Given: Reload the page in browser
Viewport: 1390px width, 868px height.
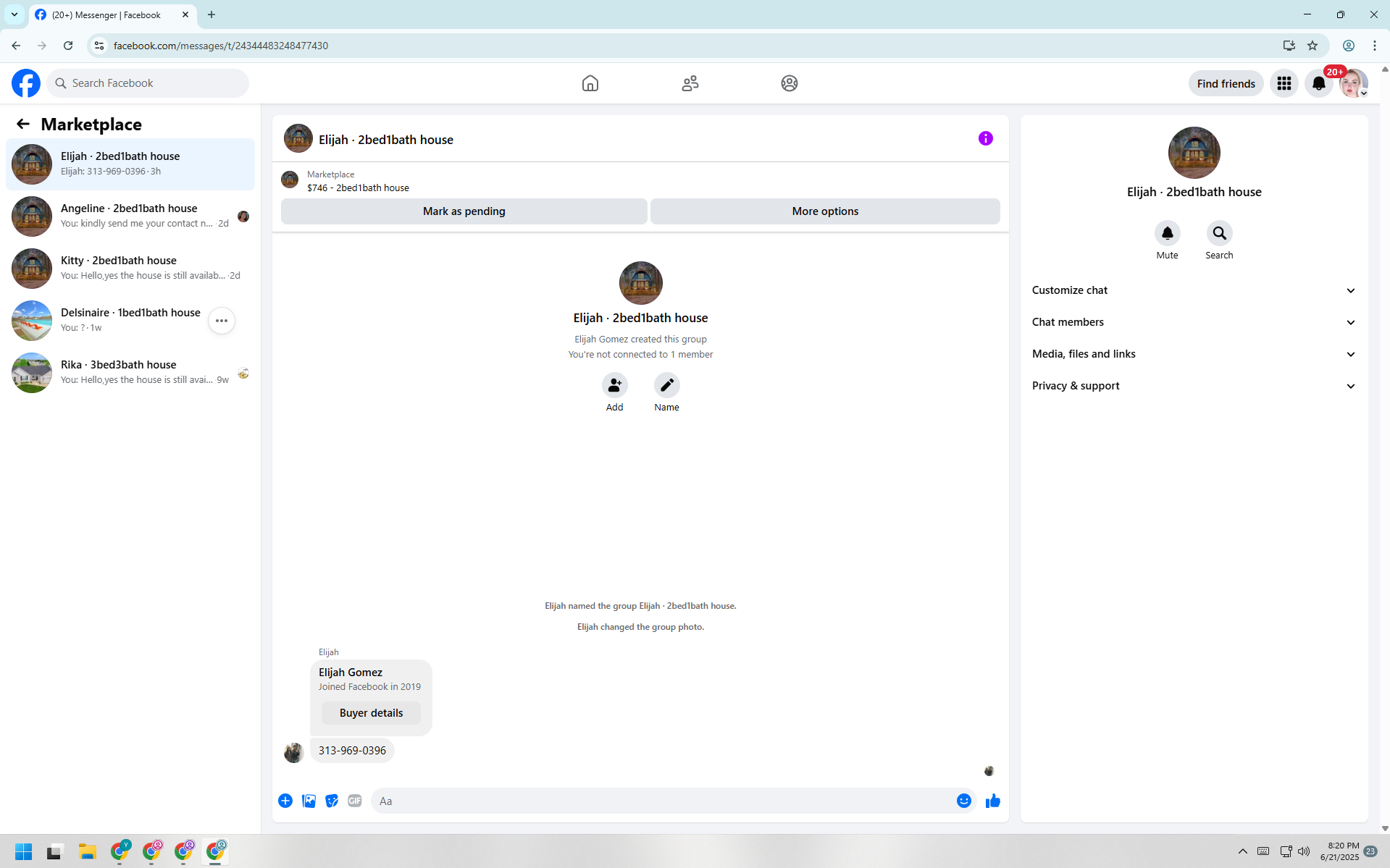Looking at the screenshot, I should coord(68,46).
